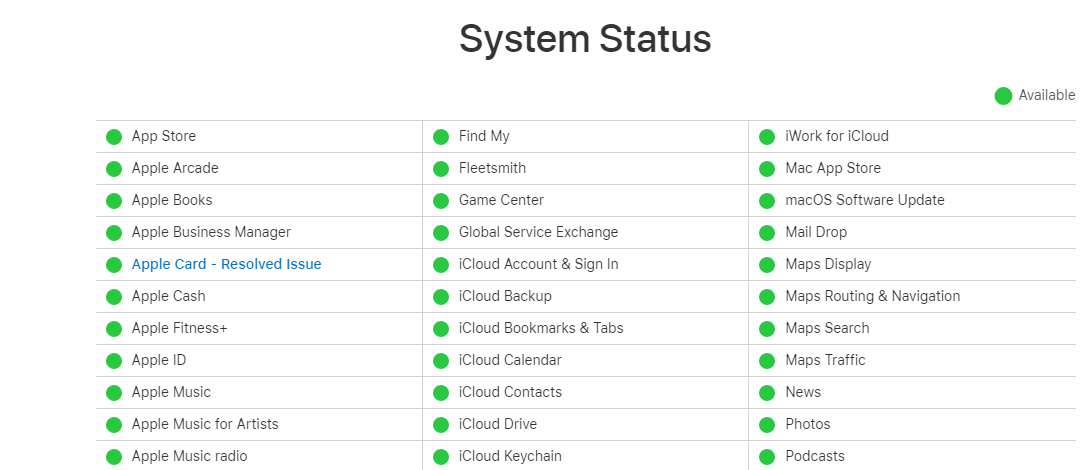The width and height of the screenshot is (1082, 470).
Task: Click the green status dot beside iCloud Backup
Action: point(441,297)
